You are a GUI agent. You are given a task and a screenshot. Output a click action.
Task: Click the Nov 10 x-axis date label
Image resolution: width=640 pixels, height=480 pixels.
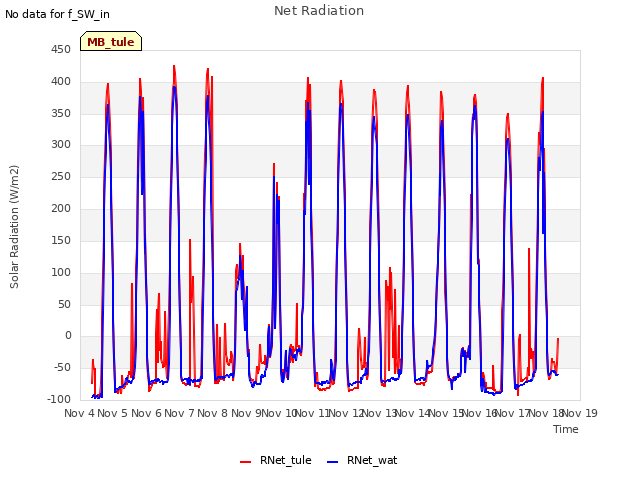click(x=279, y=413)
